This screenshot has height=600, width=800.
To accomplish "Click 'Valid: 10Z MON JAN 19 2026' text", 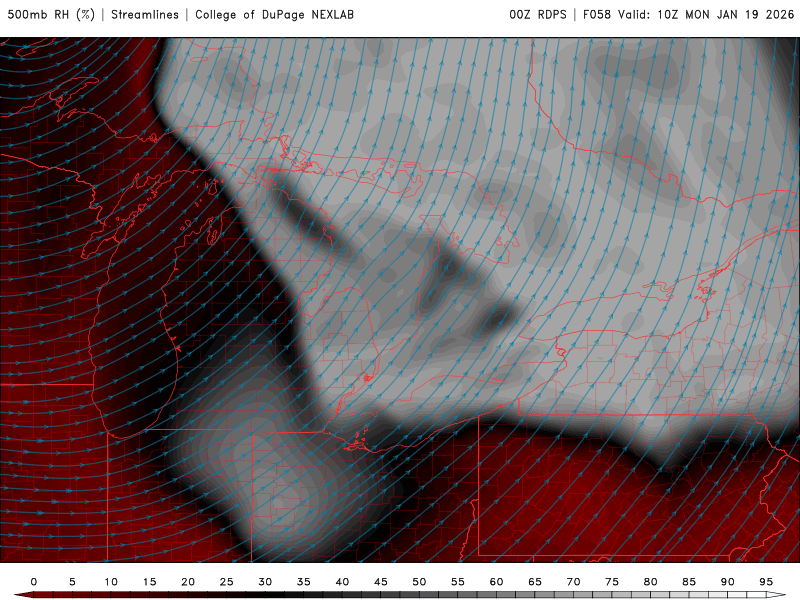I will [706, 15].
